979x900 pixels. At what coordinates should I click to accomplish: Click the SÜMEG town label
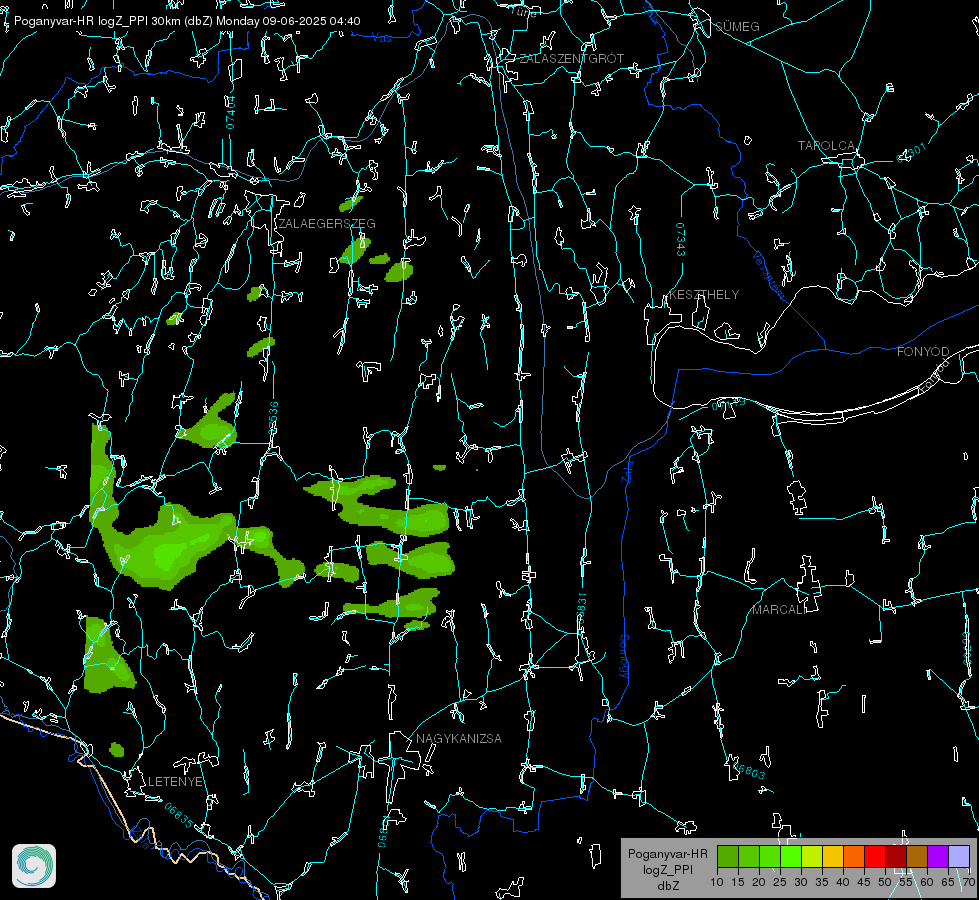coord(737,26)
